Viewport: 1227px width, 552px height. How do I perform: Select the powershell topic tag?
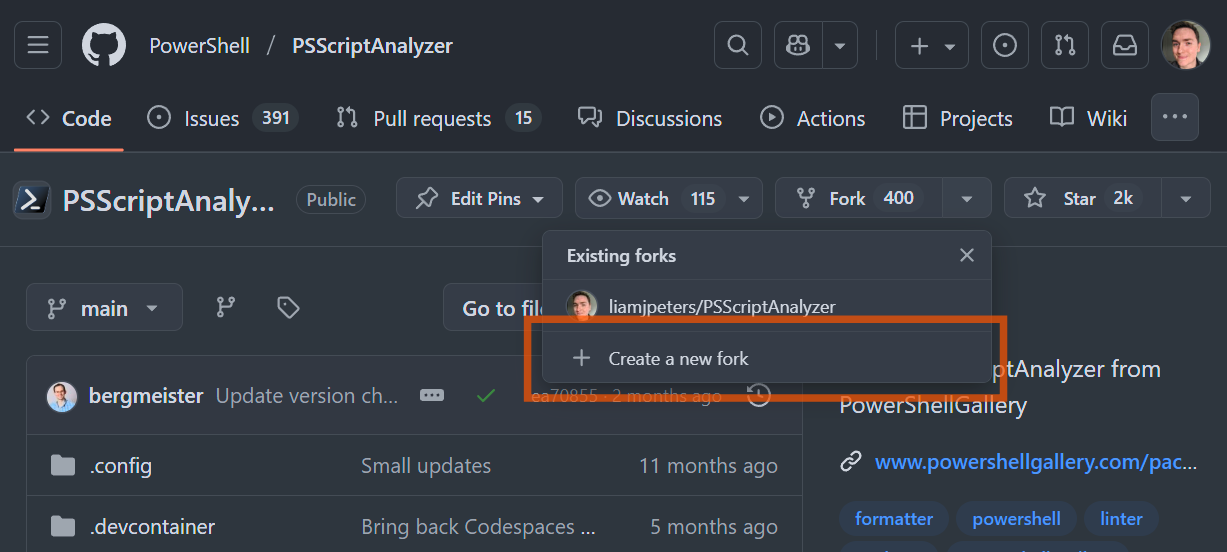click(x=1016, y=519)
